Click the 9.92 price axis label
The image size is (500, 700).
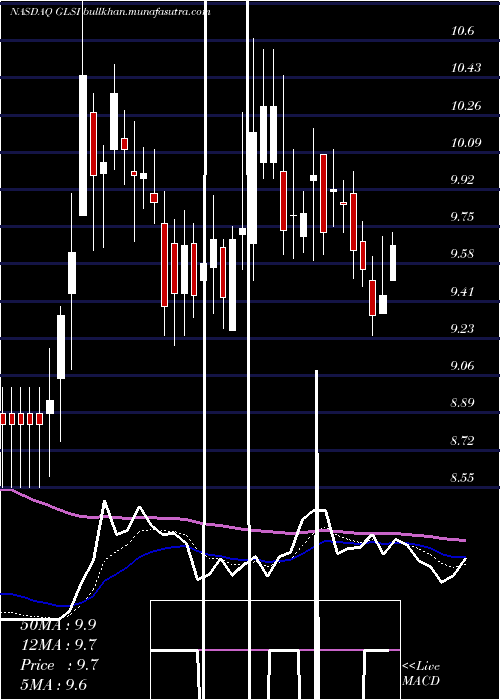click(462, 180)
